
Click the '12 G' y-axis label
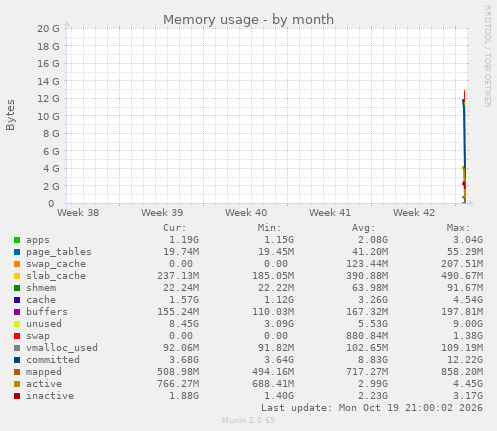coord(48,99)
